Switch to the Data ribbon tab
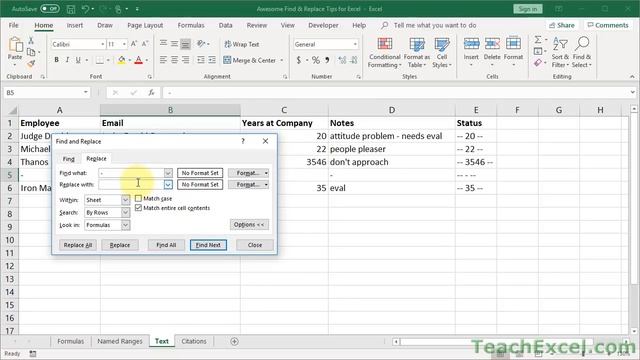 [225, 25]
